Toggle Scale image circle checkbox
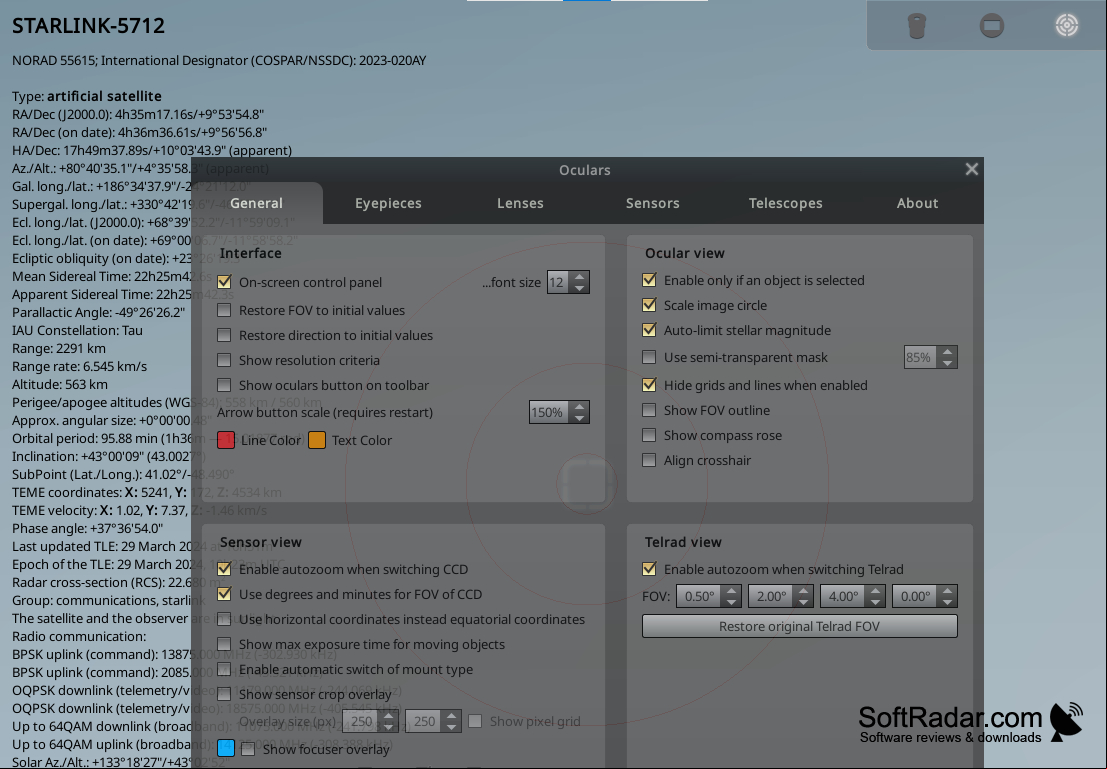This screenshot has height=769, width=1107. pyautogui.click(x=649, y=305)
